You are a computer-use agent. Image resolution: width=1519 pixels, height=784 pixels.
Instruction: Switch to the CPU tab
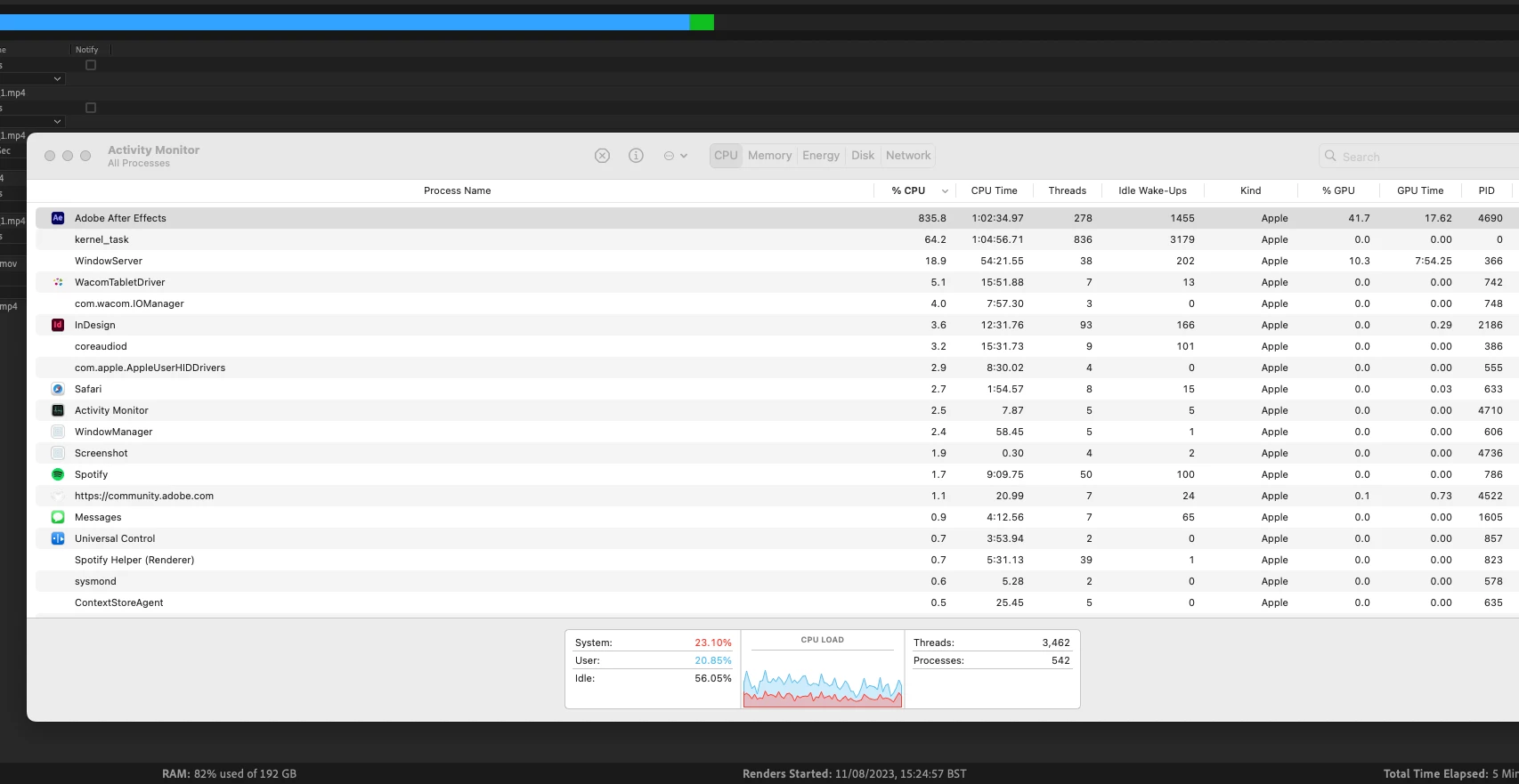(726, 156)
